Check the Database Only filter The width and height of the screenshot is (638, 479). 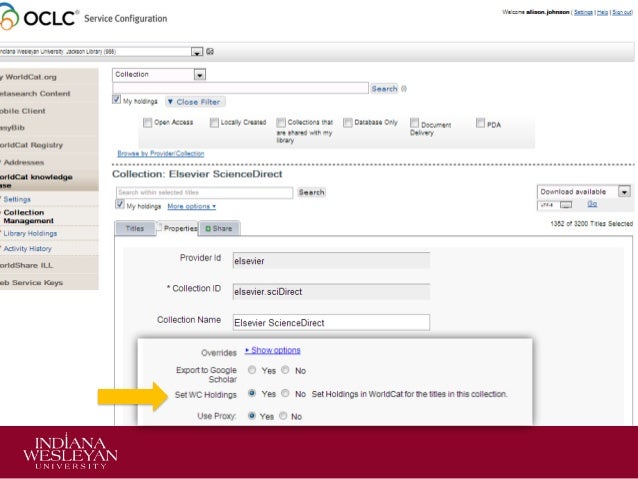point(347,122)
